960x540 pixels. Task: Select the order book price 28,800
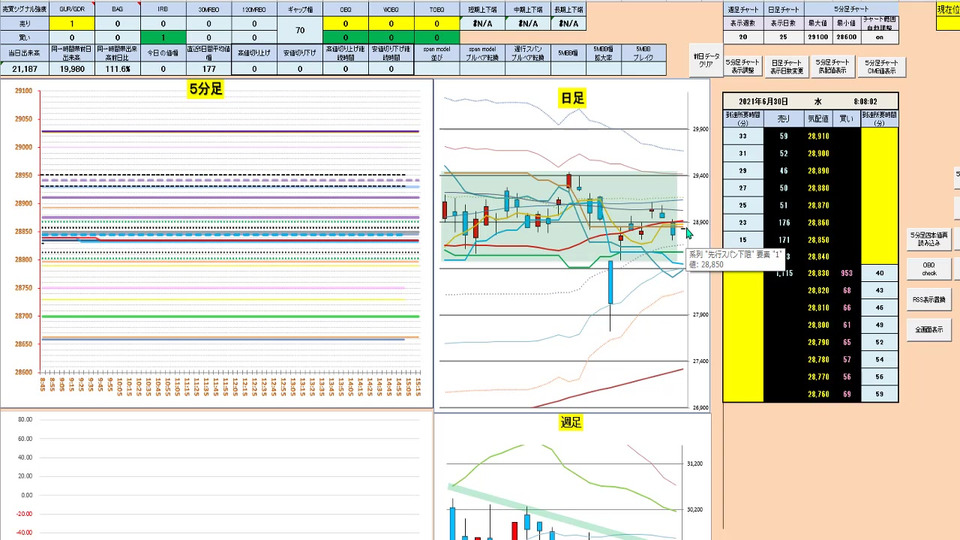click(x=818, y=325)
